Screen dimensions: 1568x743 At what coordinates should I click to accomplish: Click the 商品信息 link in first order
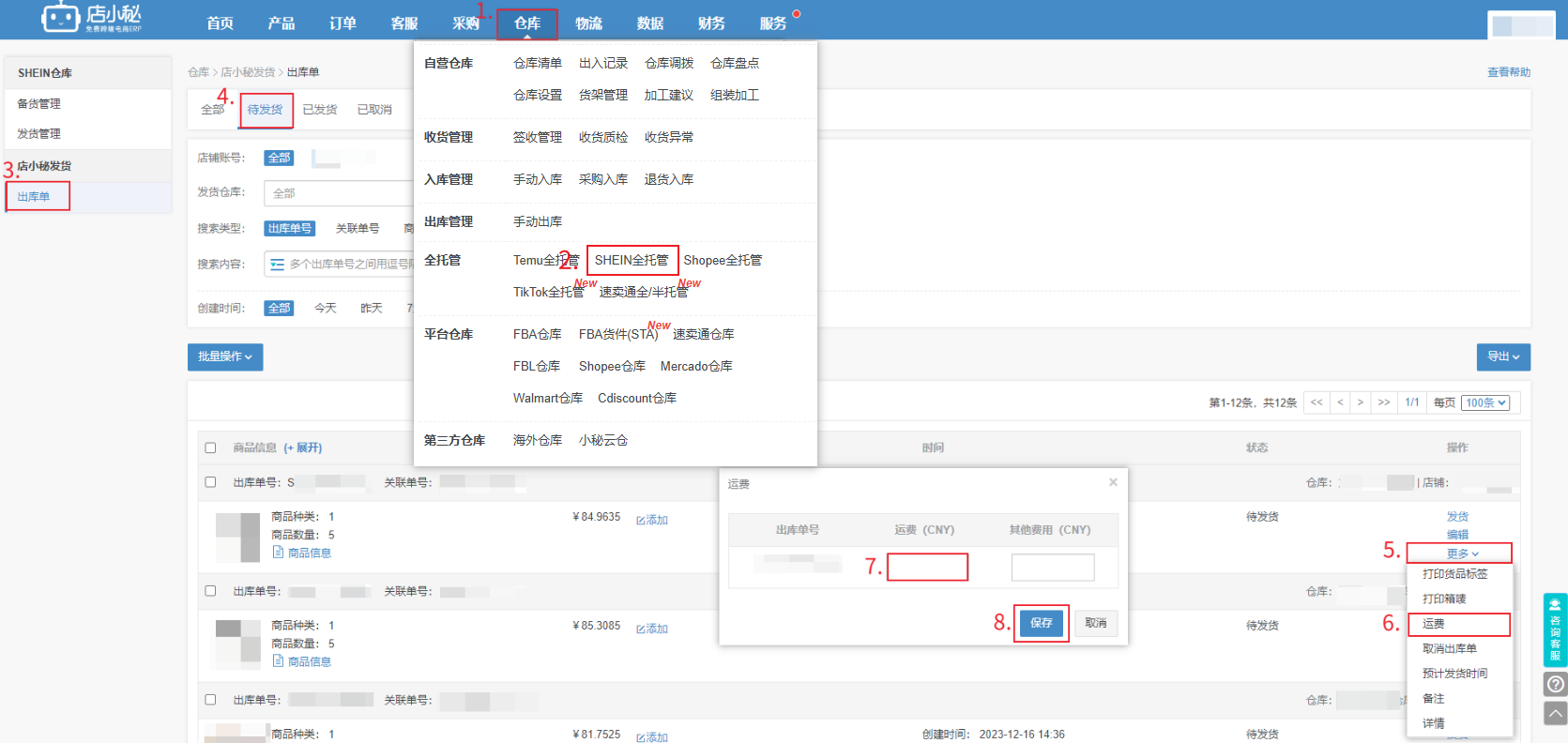pos(302,553)
